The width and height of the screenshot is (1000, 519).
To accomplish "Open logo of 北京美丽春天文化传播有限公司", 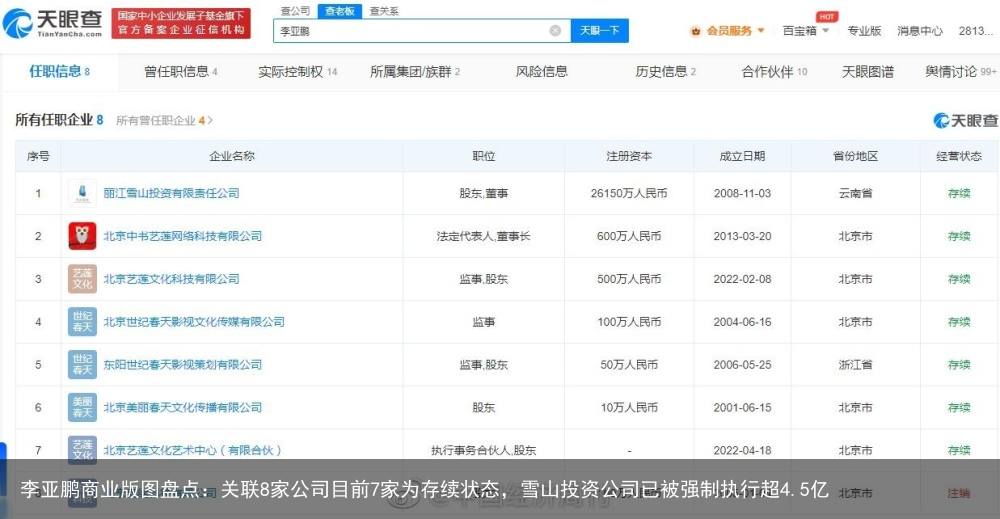I will 82,407.
